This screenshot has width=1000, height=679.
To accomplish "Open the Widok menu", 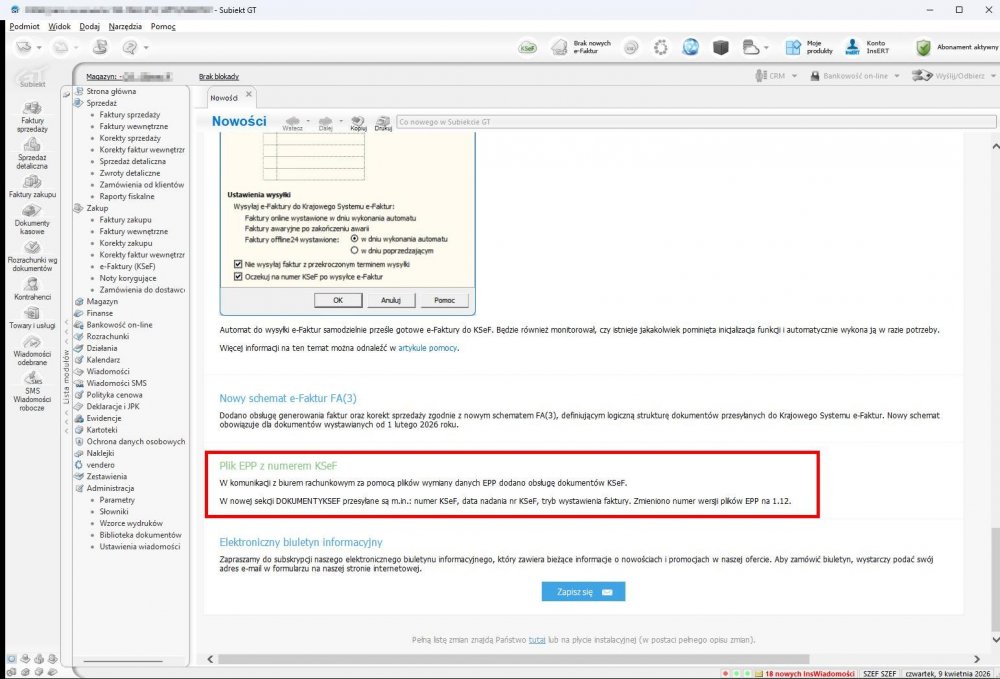I will (x=59, y=27).
